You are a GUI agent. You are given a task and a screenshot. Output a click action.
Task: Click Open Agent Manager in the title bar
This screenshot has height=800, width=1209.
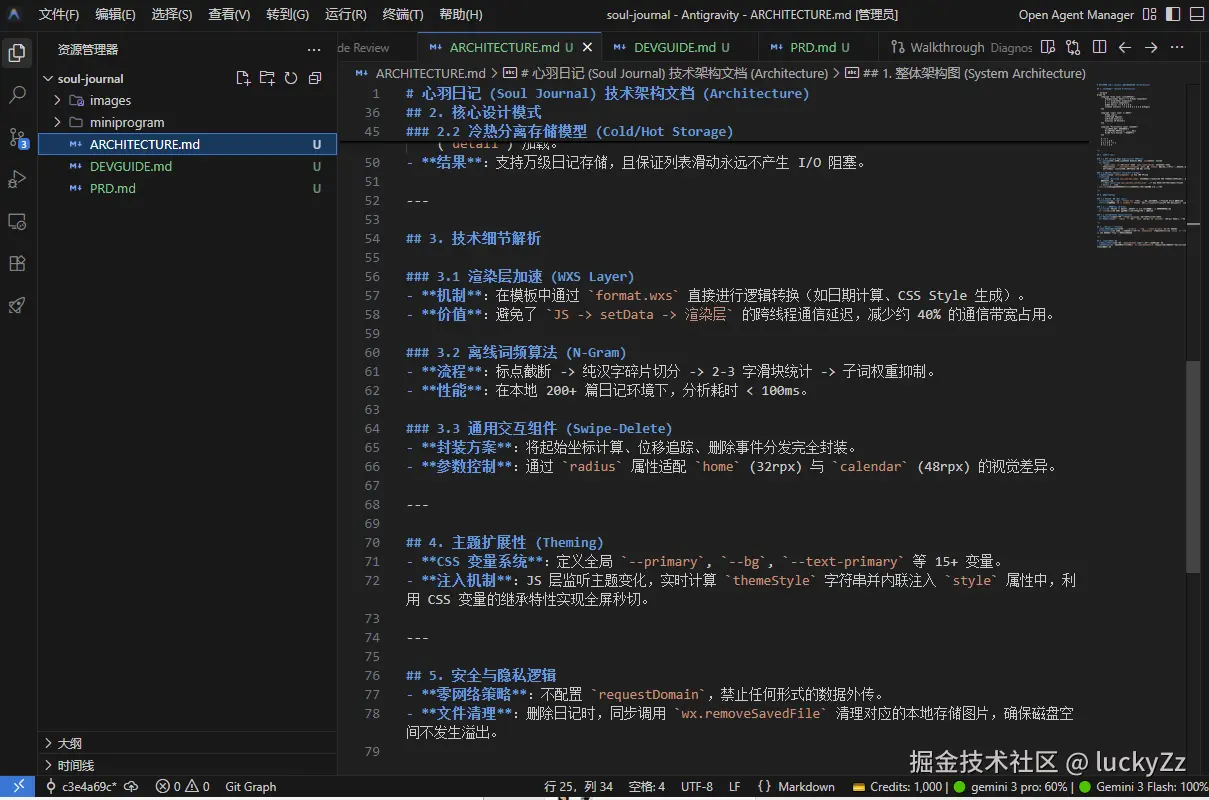pos(1076,14)
